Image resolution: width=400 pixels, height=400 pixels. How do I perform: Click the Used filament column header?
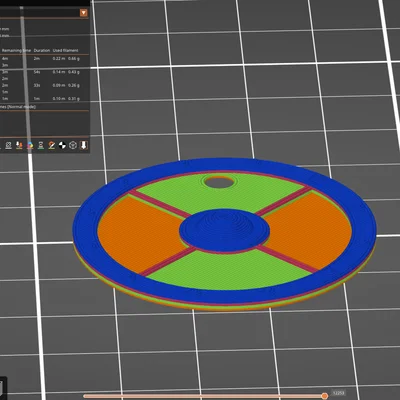tap(65, 50)
